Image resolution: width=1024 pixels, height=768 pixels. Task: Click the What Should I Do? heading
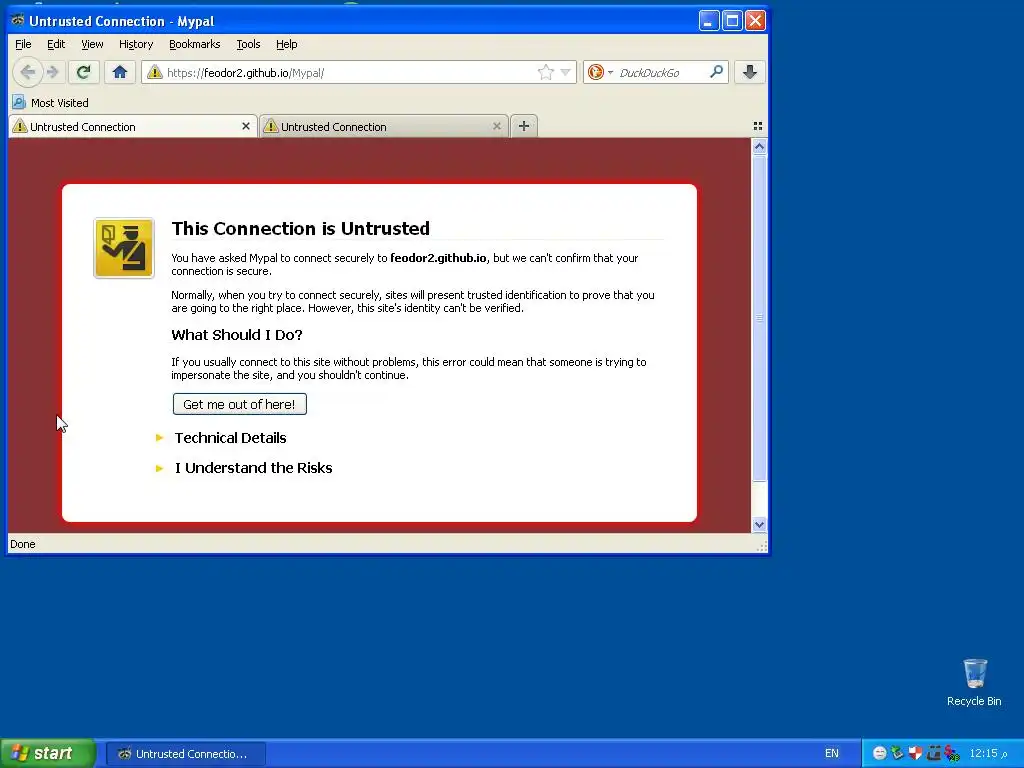pos(236,334)
